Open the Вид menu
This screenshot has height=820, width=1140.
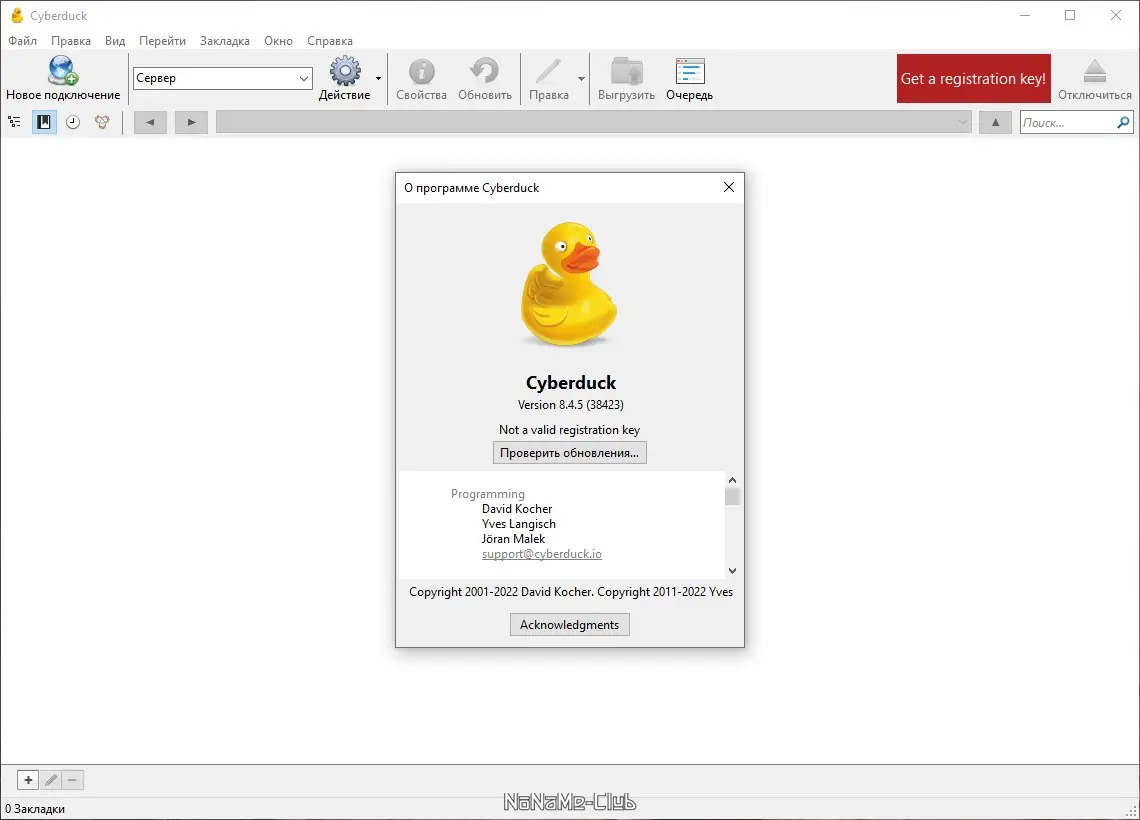(115, 41)
